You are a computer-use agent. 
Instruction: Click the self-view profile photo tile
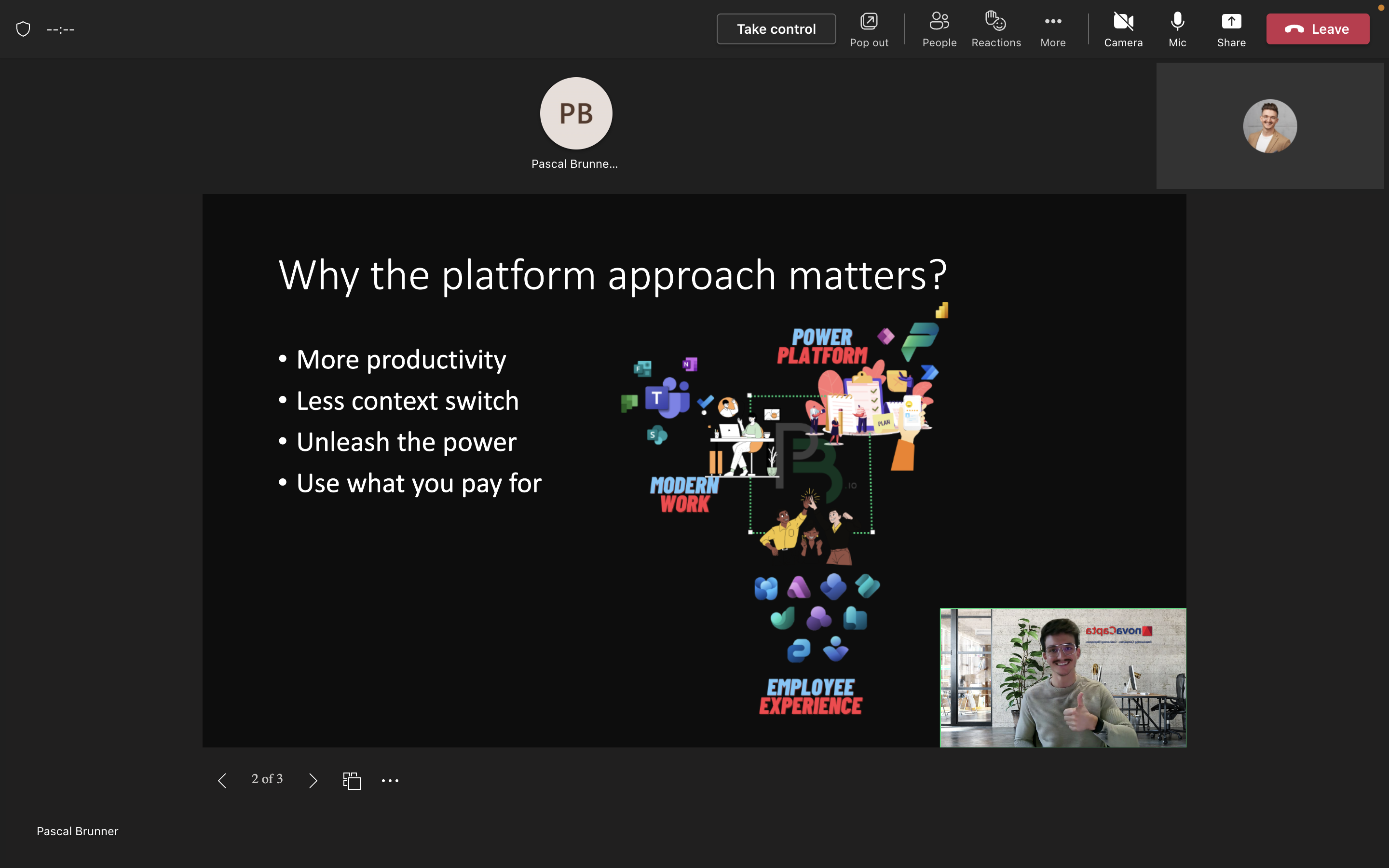[x=1269, y=126]
